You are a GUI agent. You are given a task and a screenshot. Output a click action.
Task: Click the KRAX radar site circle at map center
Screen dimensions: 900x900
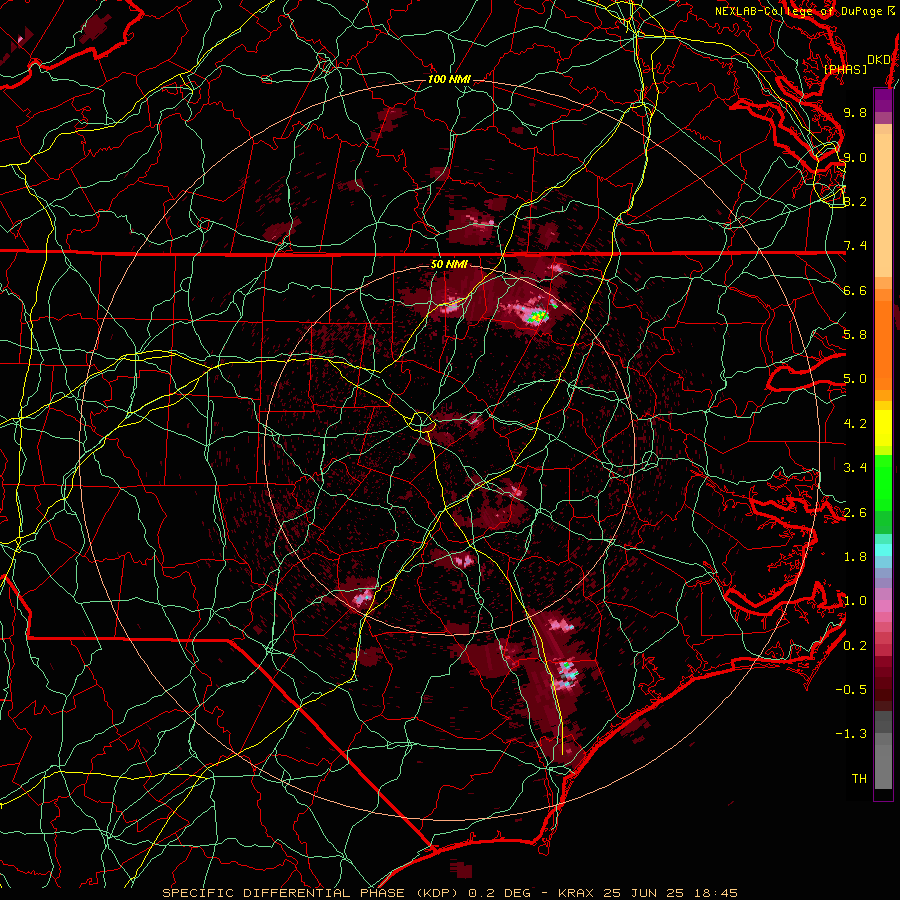click(421, 422)
